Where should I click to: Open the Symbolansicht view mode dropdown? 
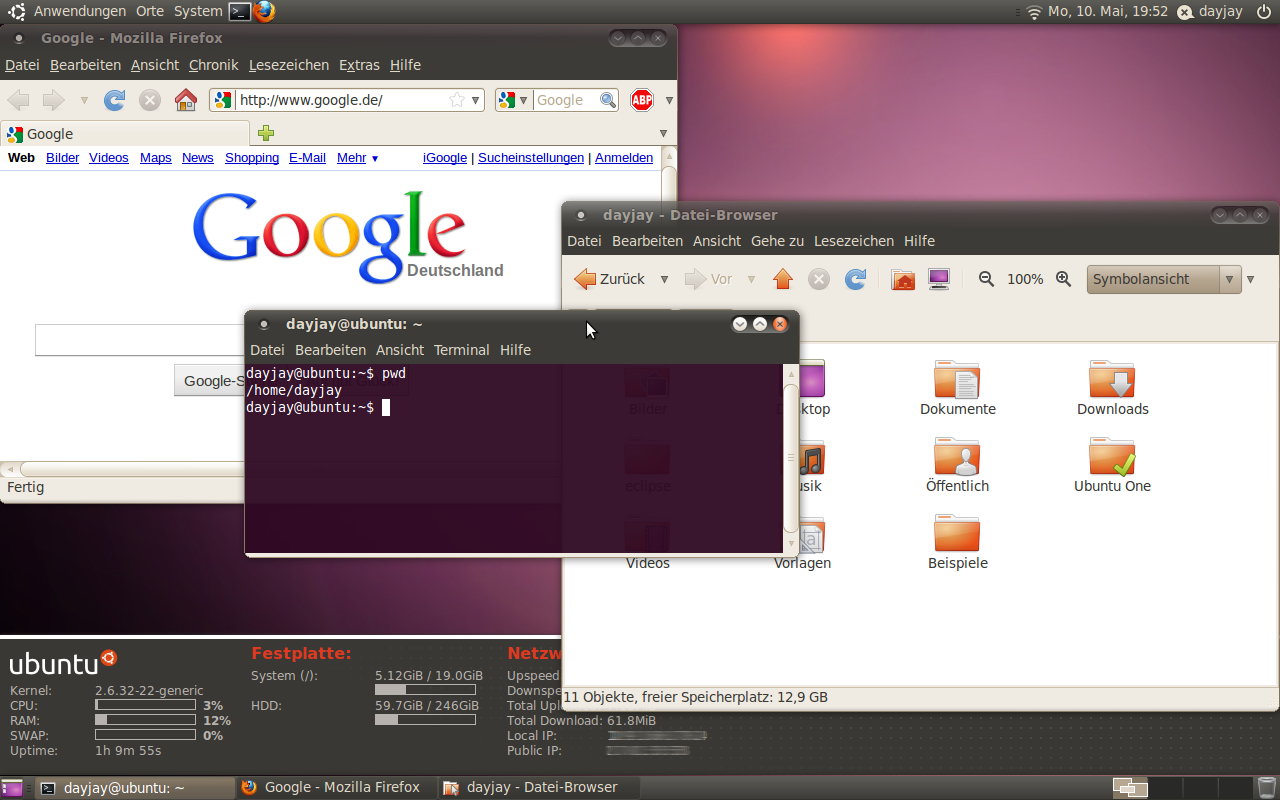1164,279
